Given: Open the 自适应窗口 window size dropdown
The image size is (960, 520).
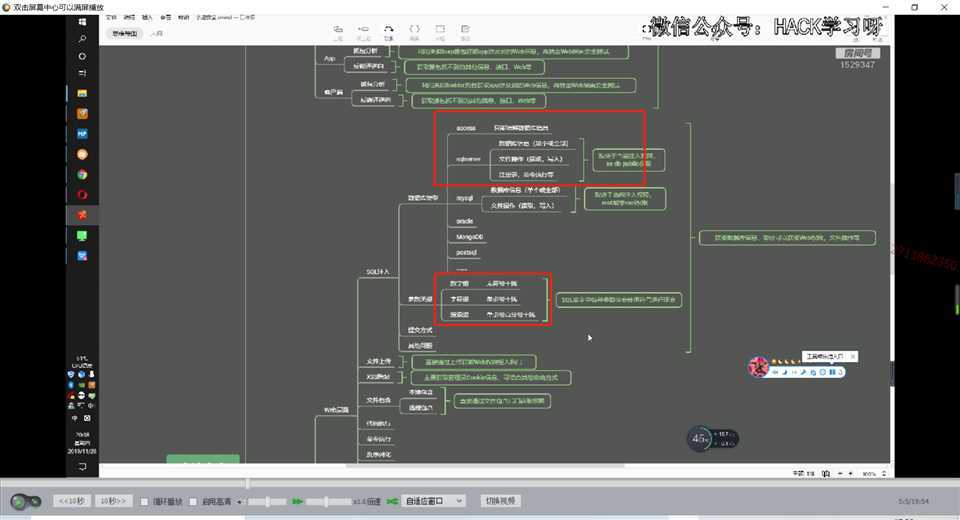Looking at the screenshot, I should [433, 501].
